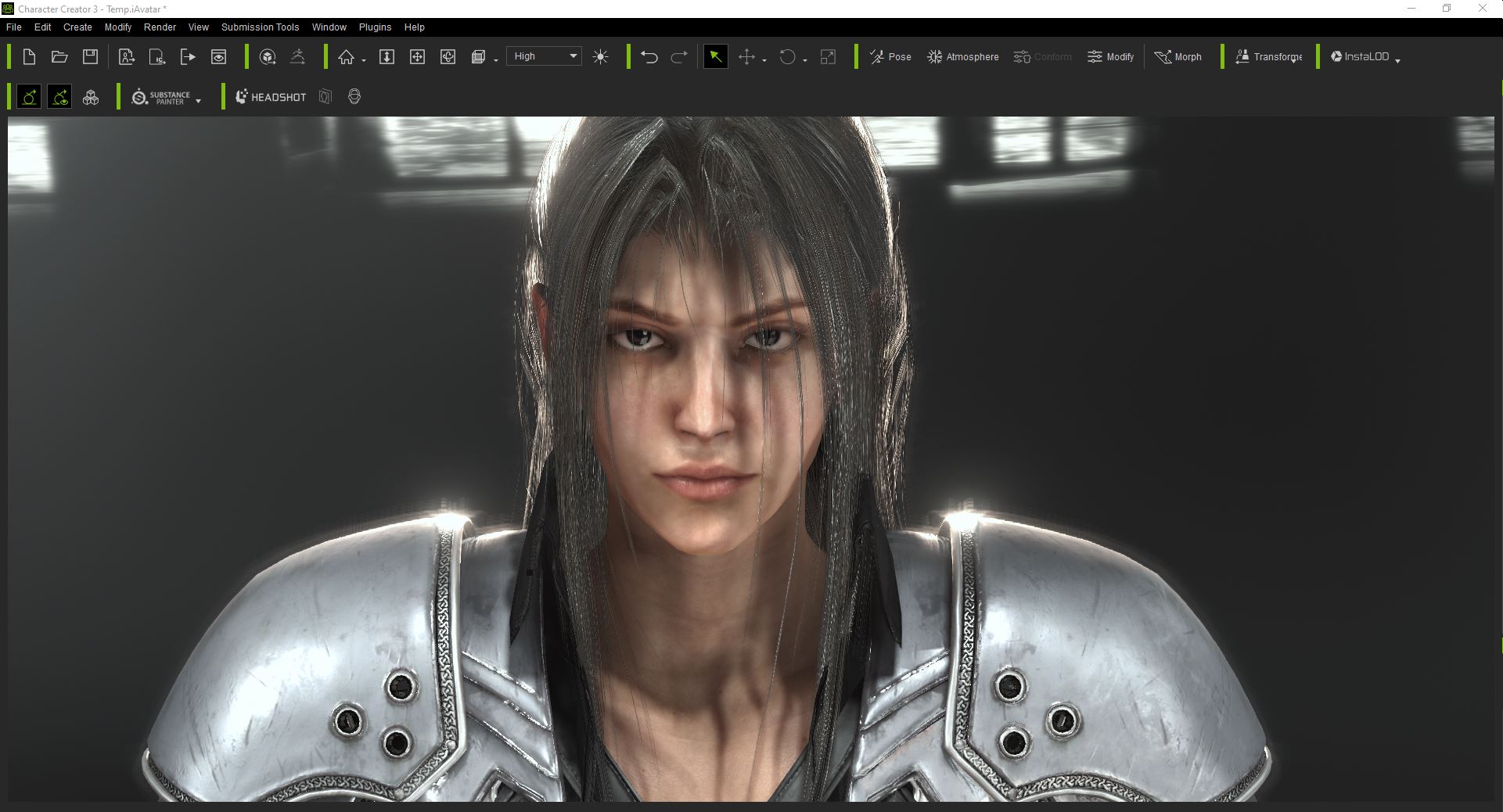Launch the Headshot plugin
Screen dimensions: 1503x812
pyautogui.click(x=271, y=97)
